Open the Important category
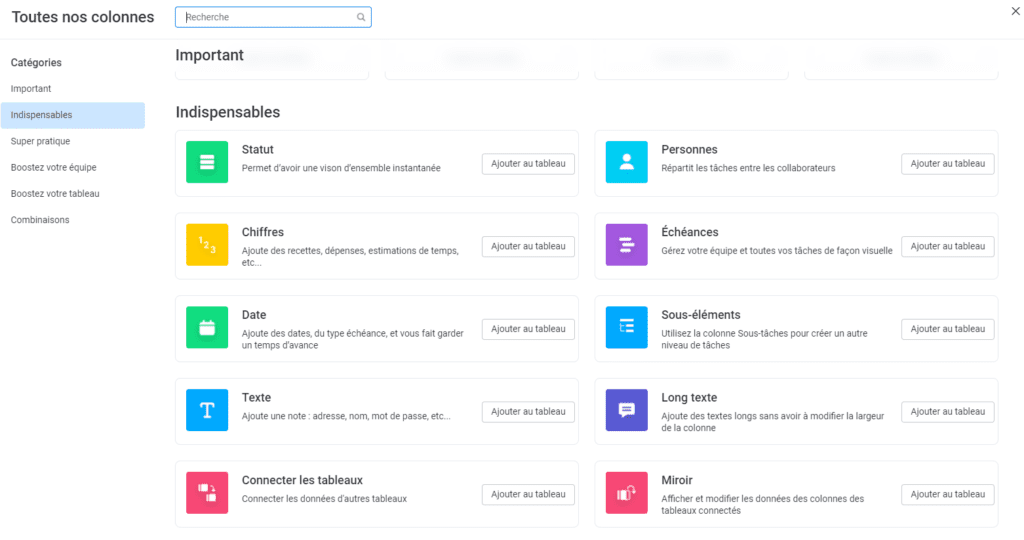Image resolution: width=1024 pixels, height=540 pixels. 31,89
